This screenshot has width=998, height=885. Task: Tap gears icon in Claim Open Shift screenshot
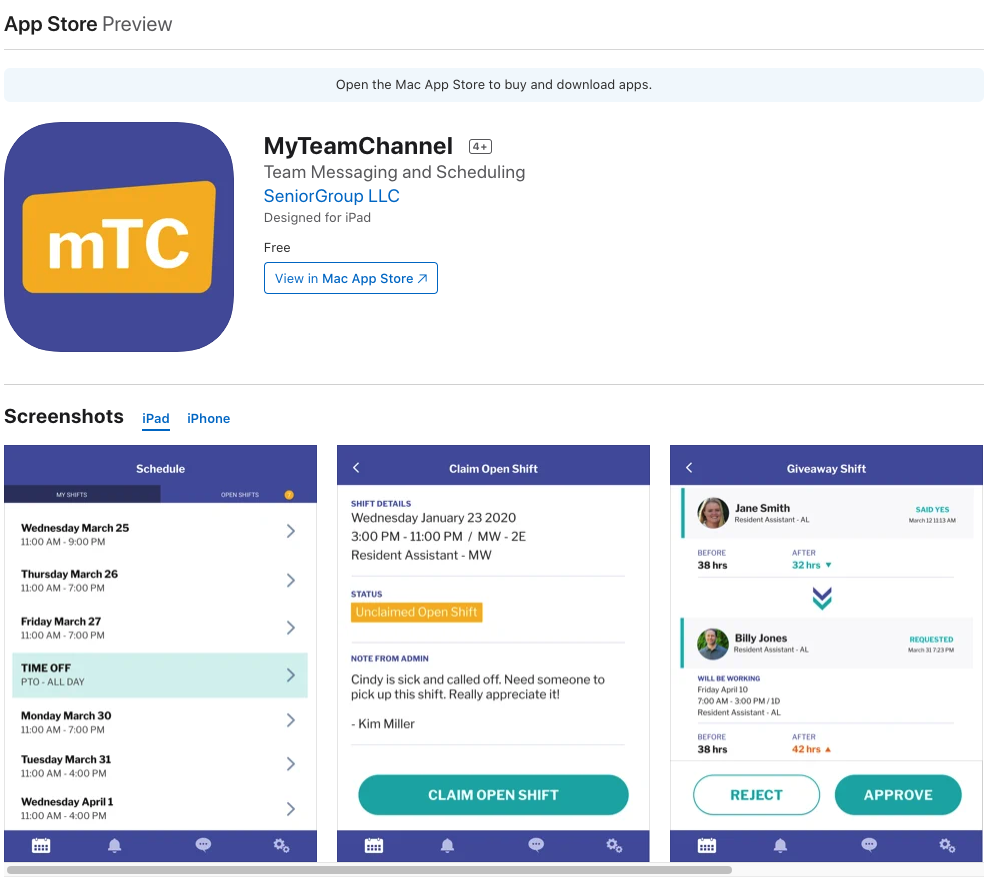pyautogui.click(x=614, y=846)
